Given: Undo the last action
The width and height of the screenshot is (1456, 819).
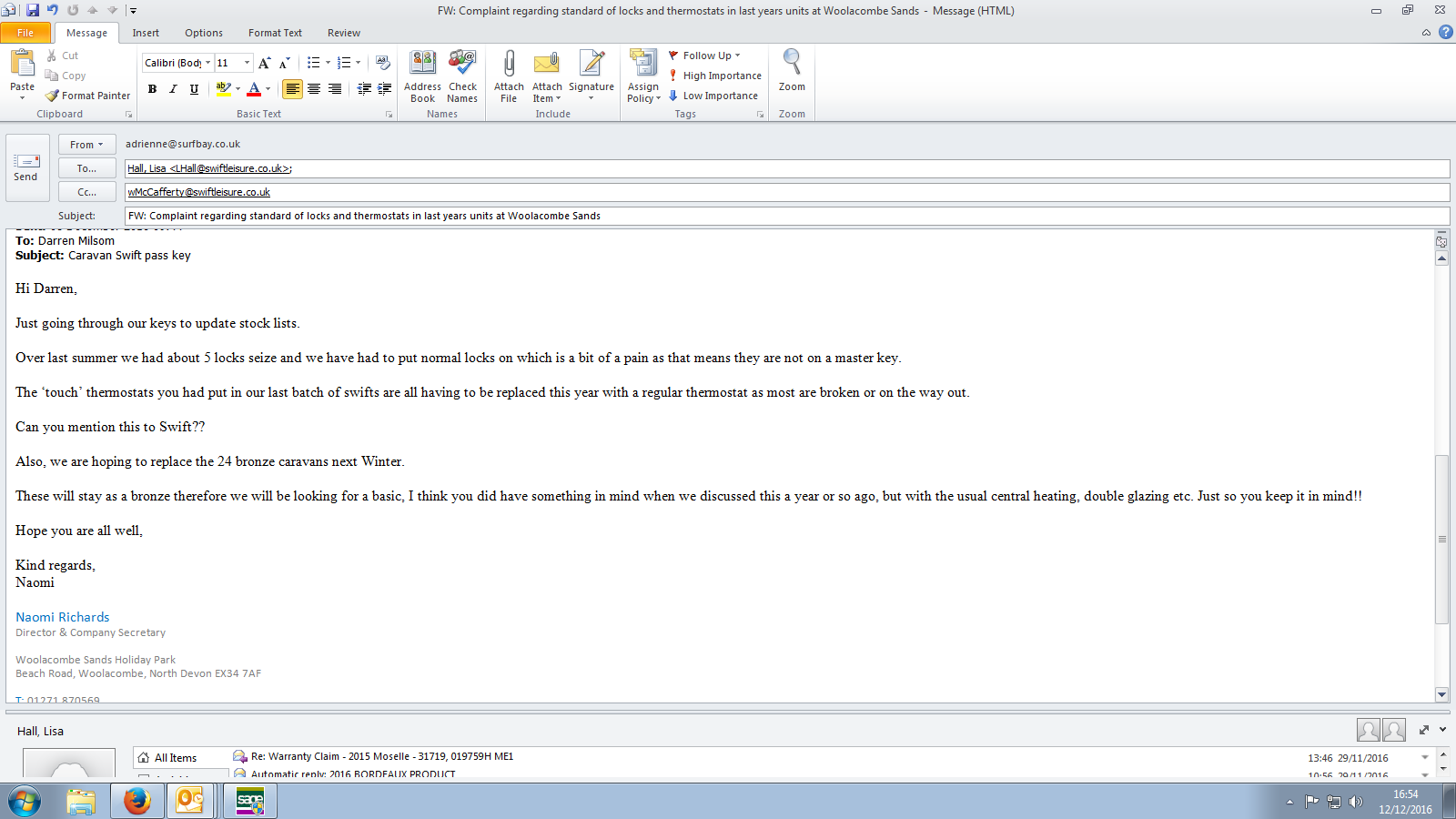Looking at the screenshot, I should pyautogui.click(x=53, y=10).
